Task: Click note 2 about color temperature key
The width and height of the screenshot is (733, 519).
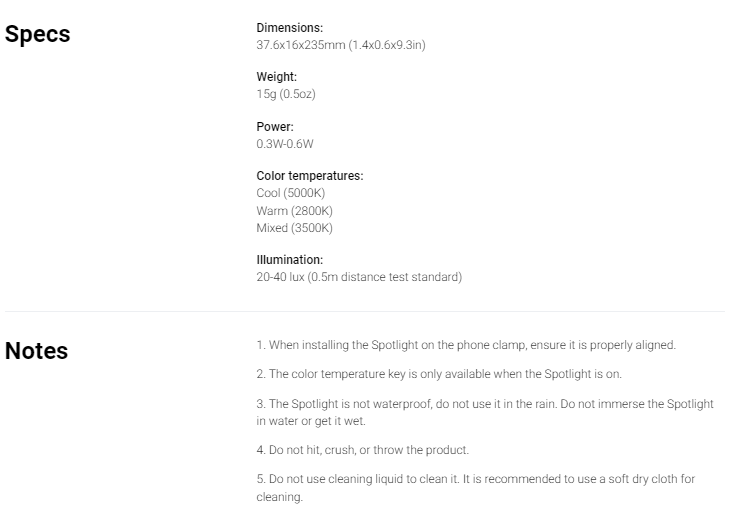Action: [439, 374]
